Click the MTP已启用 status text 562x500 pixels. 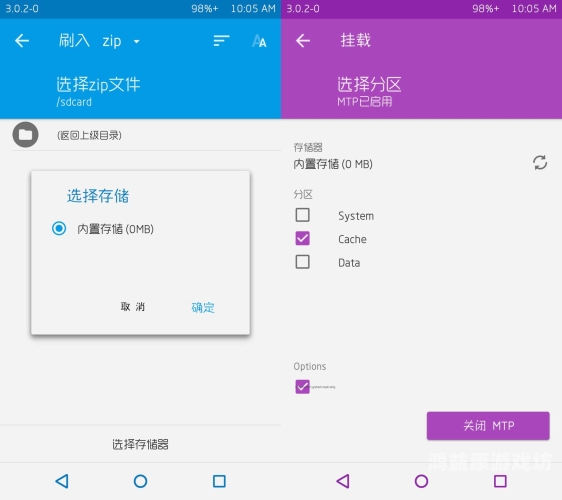(x=365, y=102)
